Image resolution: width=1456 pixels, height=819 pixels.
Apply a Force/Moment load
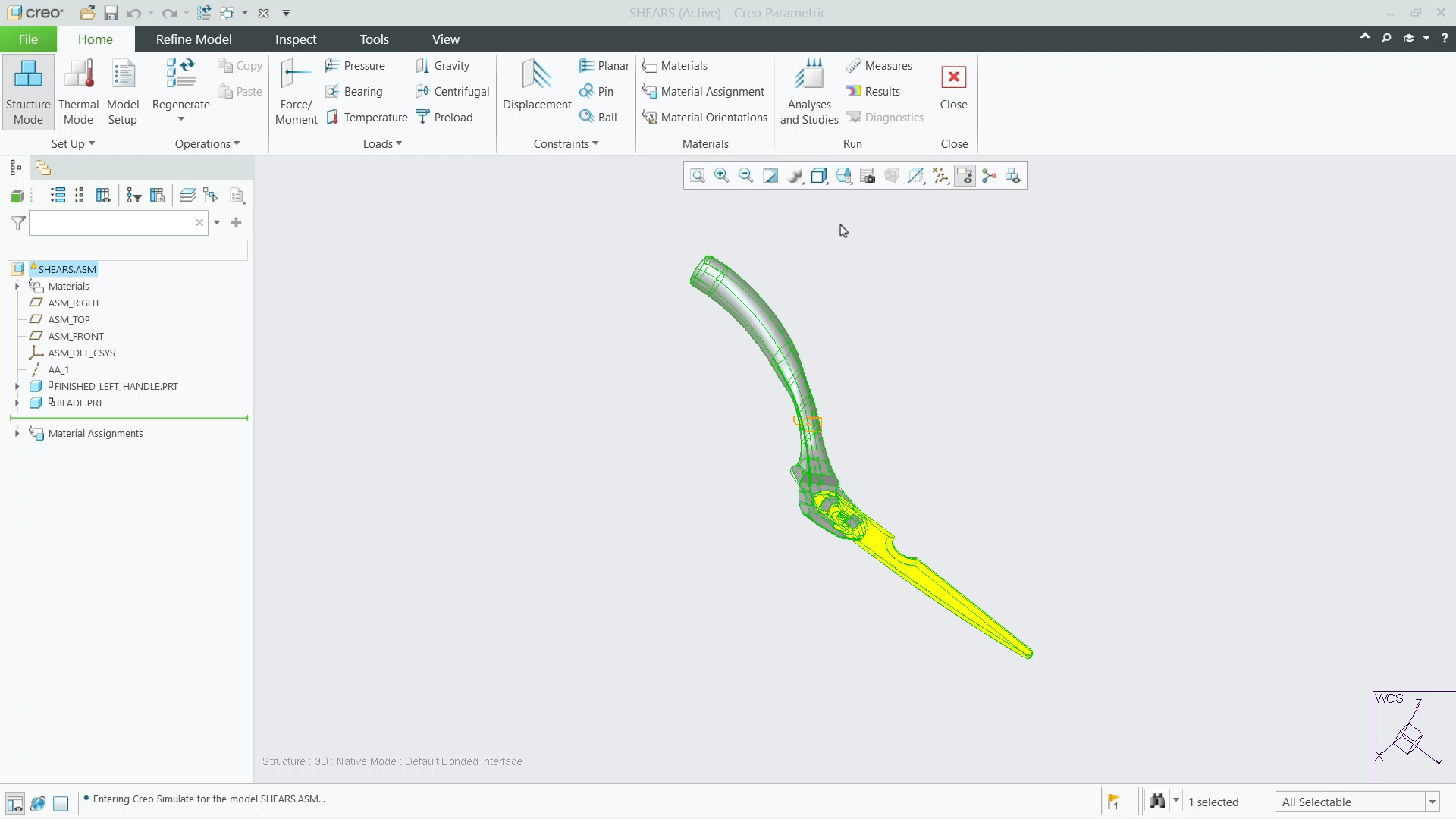296,92
